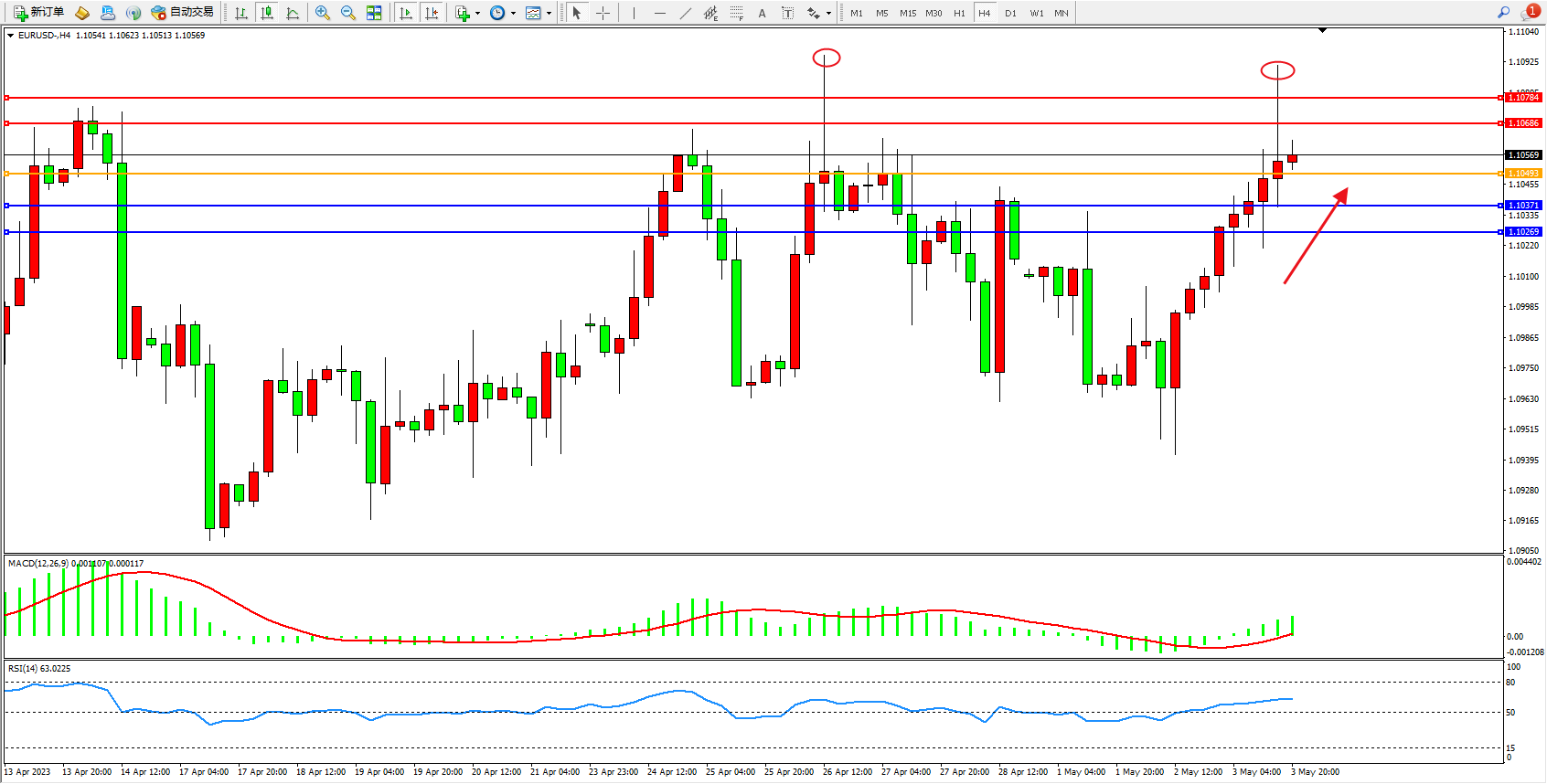Enable chart Auto Scroll

point(406,13)
